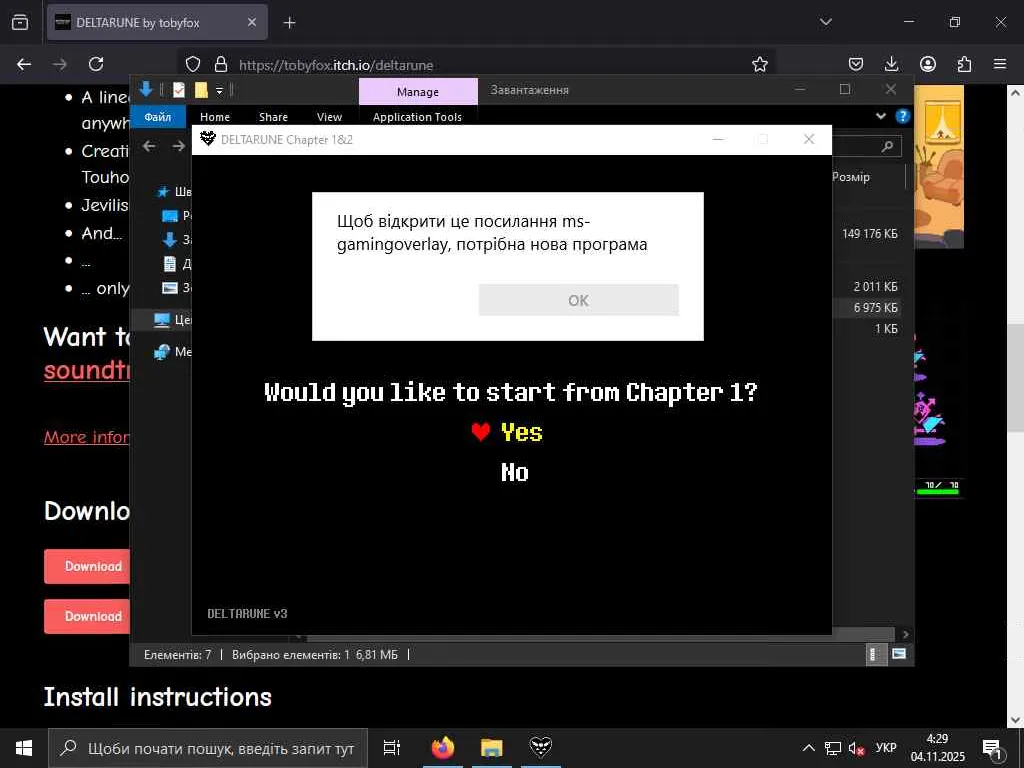Click the site padlock security icon
This screenshot has width=1024, height=768.
click(221, 64)
